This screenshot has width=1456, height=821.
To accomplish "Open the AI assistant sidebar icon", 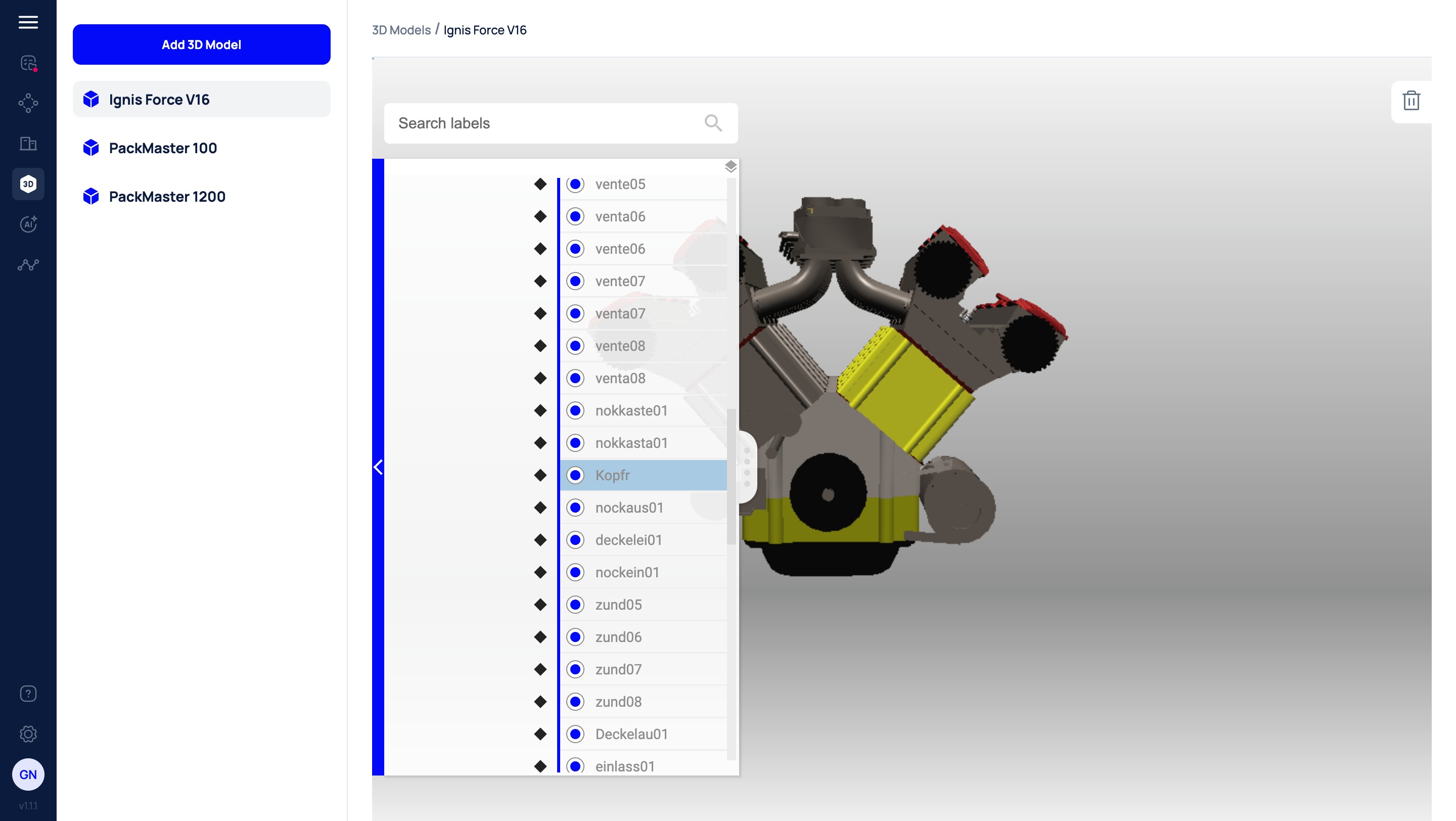I will coord(28,224).
